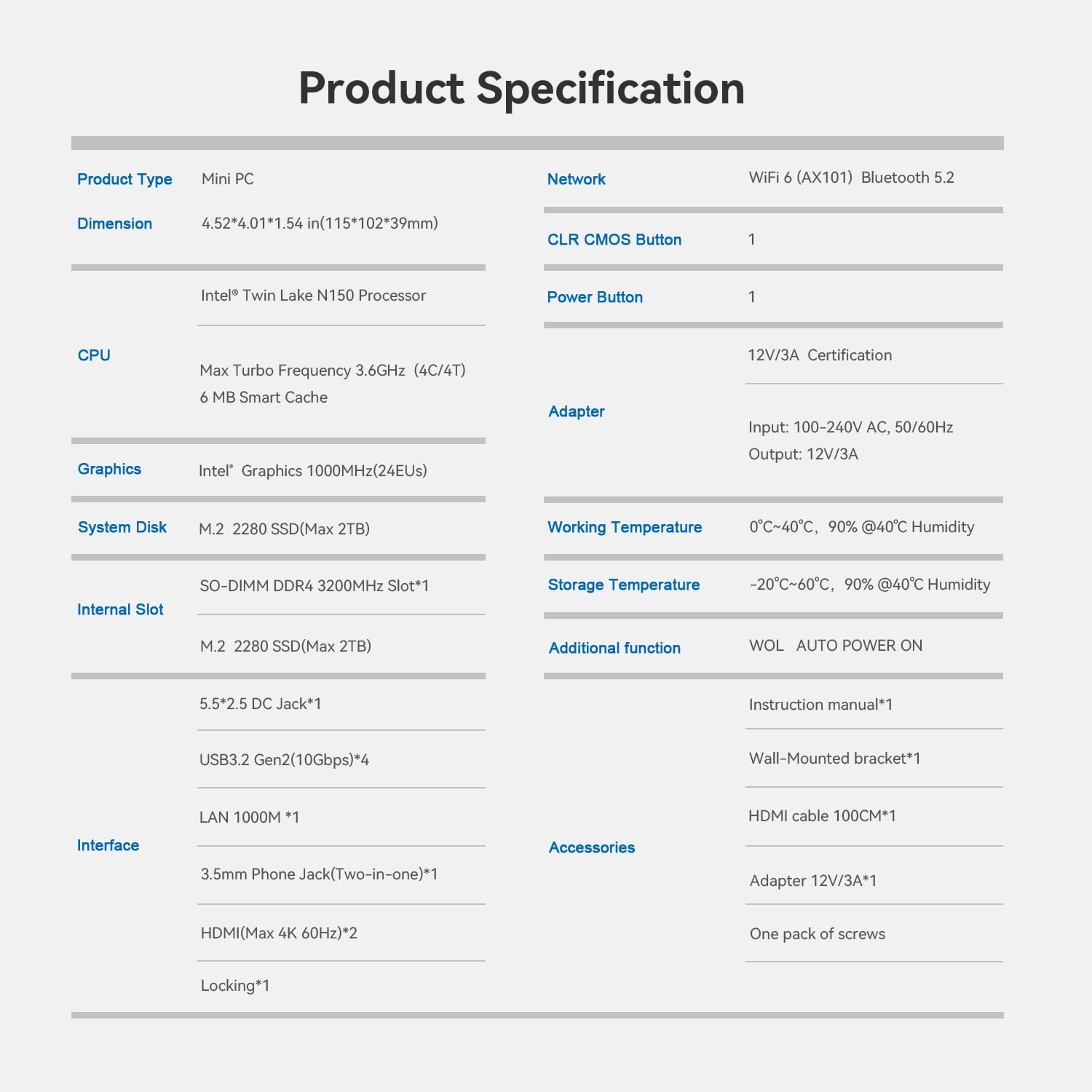This screenshot has height=1092, width=1092.
Task: Select the WiFi 6 (AX101) Bluetooth text
Action: tap(851, 178)
